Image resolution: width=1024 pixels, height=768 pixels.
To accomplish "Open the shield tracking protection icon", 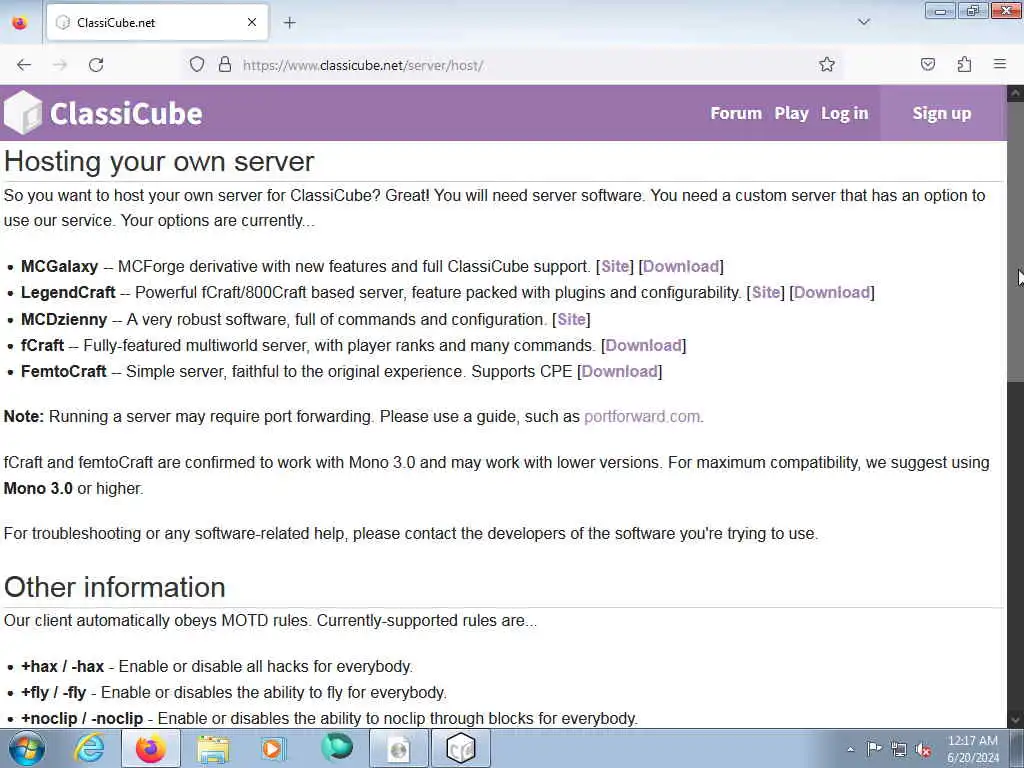I will click(197, 65).
